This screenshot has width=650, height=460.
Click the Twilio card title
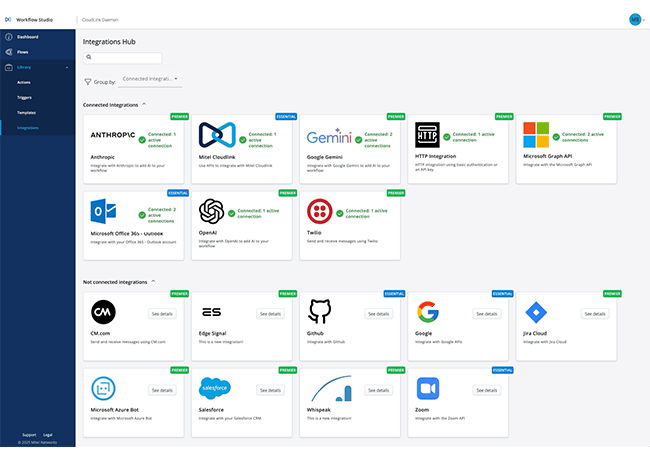tap(314, 232)
